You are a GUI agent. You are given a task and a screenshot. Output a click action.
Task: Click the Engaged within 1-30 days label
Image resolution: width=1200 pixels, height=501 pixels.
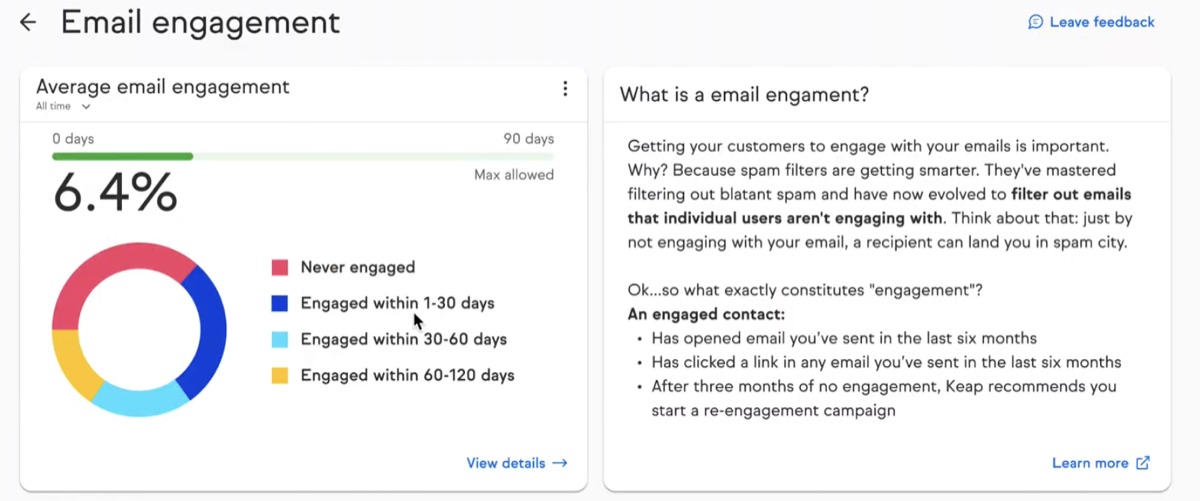398,303
